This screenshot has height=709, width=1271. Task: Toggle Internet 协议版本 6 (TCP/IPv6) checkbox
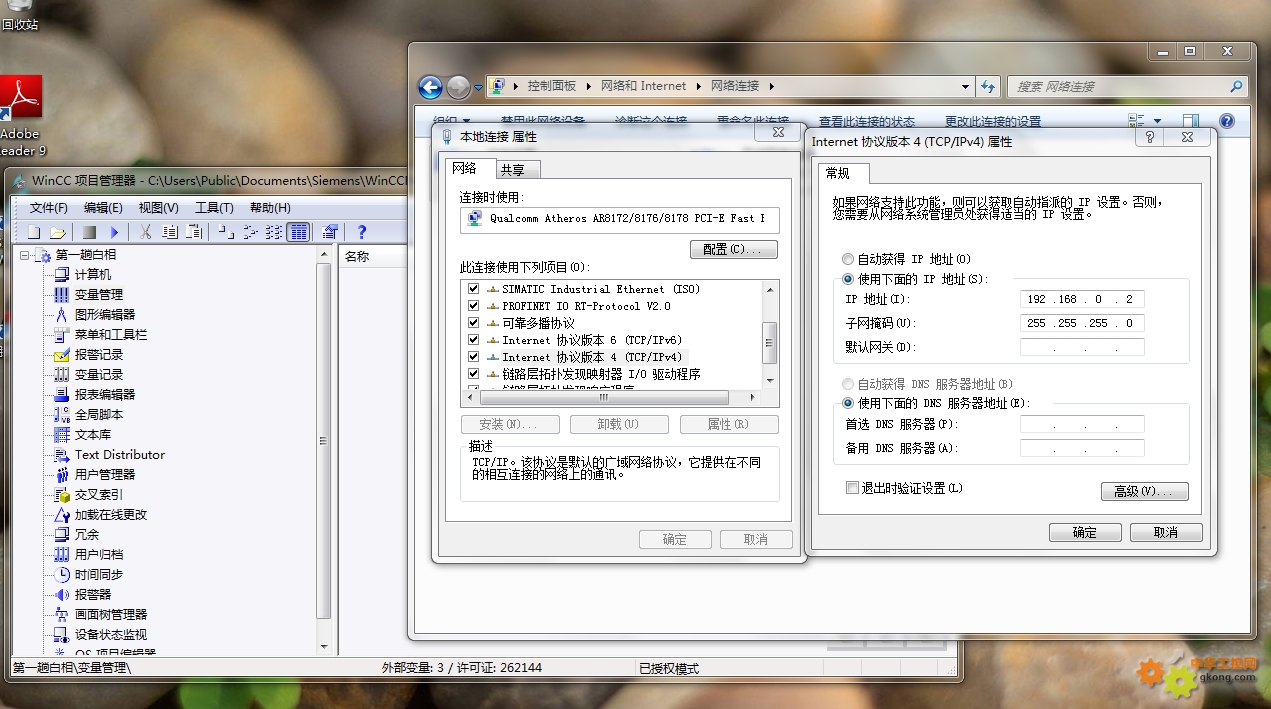(474, 340)
